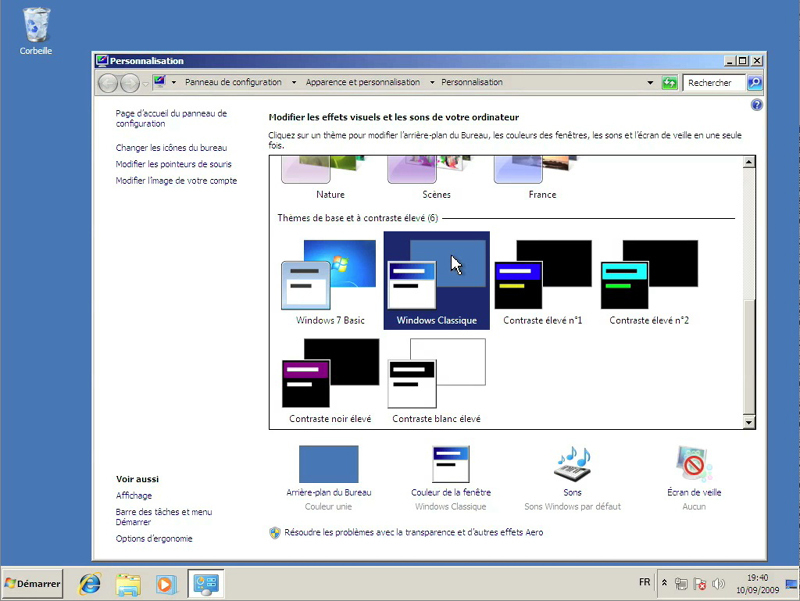This screenshot has height=601, width=800.
Task: Open the recent pages dropdown beside navigation arrows
Action: [x=145, y=83]
